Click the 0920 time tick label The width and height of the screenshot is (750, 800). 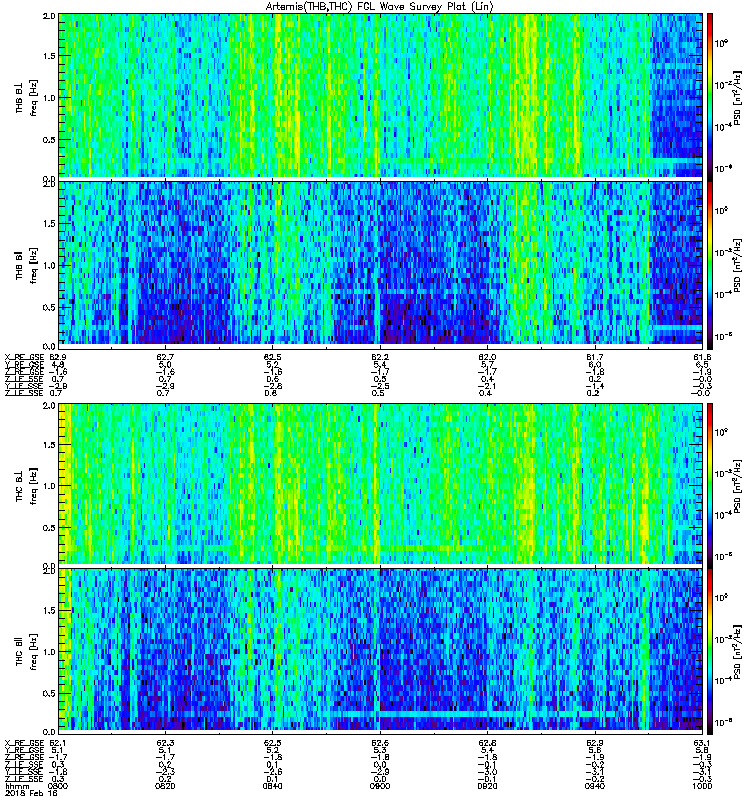487,786
